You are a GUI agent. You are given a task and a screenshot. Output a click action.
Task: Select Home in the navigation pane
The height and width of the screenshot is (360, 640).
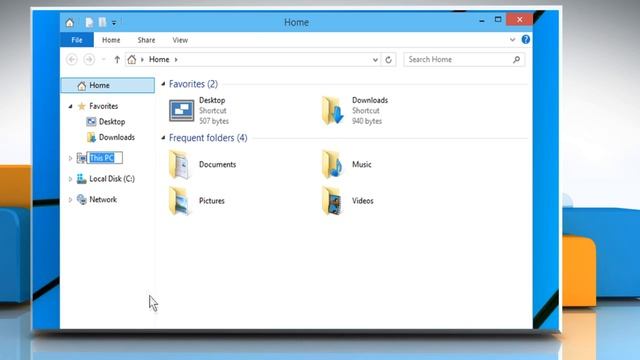coord(108,85)
